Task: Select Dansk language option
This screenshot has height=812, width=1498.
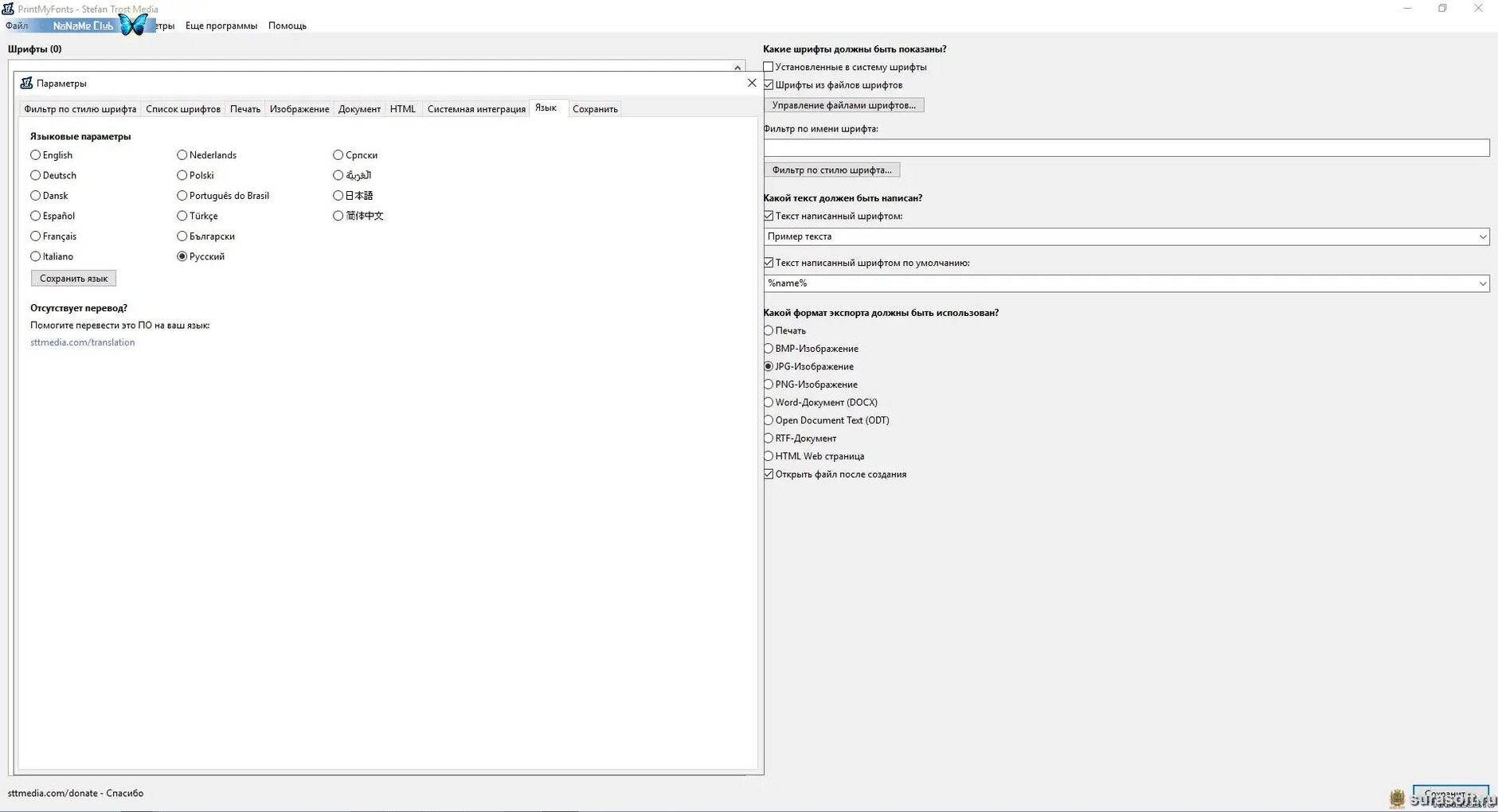Action: [49, 196]
